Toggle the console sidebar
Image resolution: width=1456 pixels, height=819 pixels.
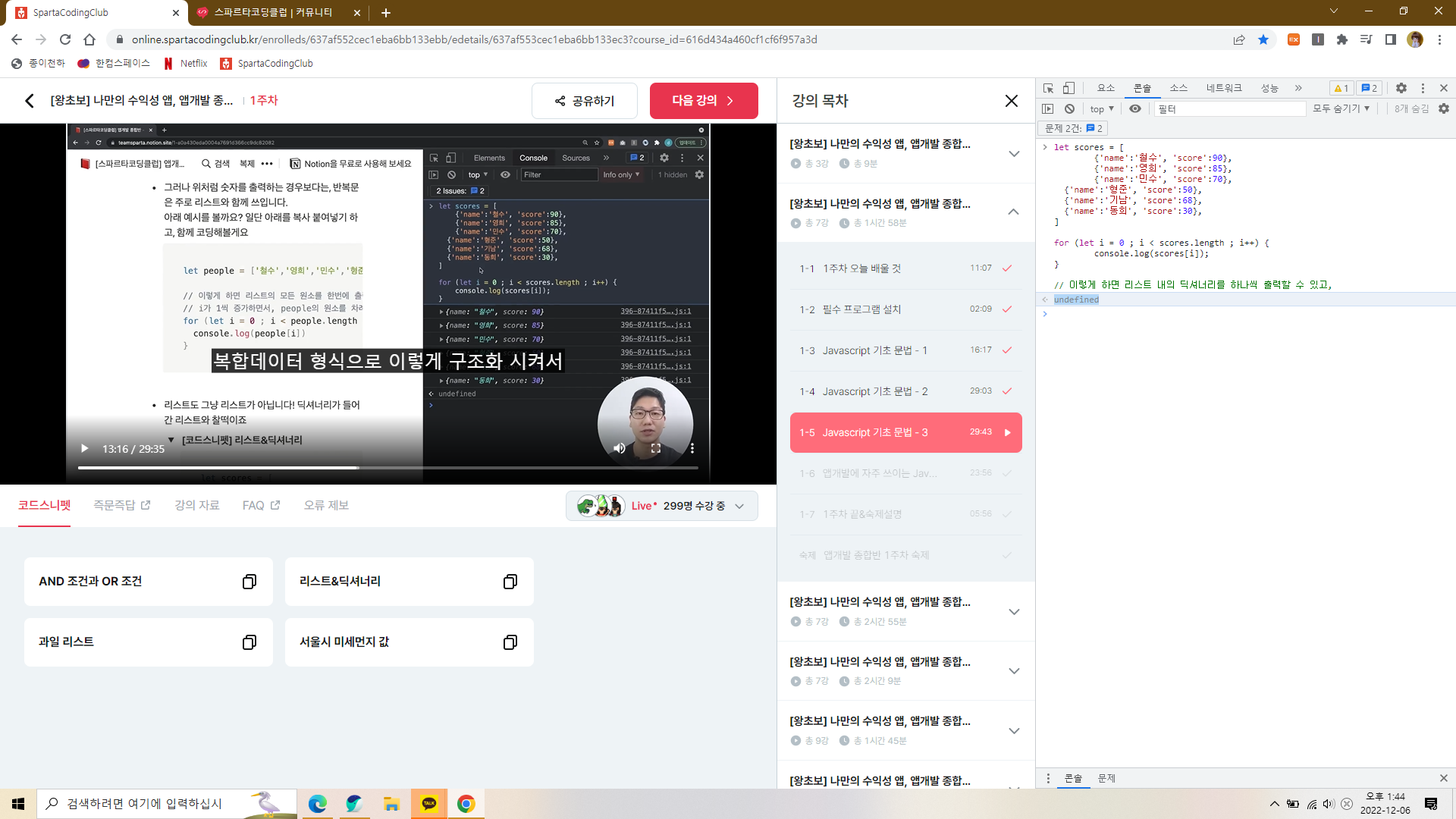[1048, 109]
